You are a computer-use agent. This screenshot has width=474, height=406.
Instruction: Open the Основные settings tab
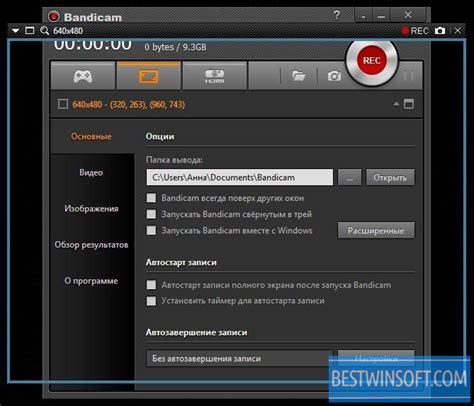91,136
